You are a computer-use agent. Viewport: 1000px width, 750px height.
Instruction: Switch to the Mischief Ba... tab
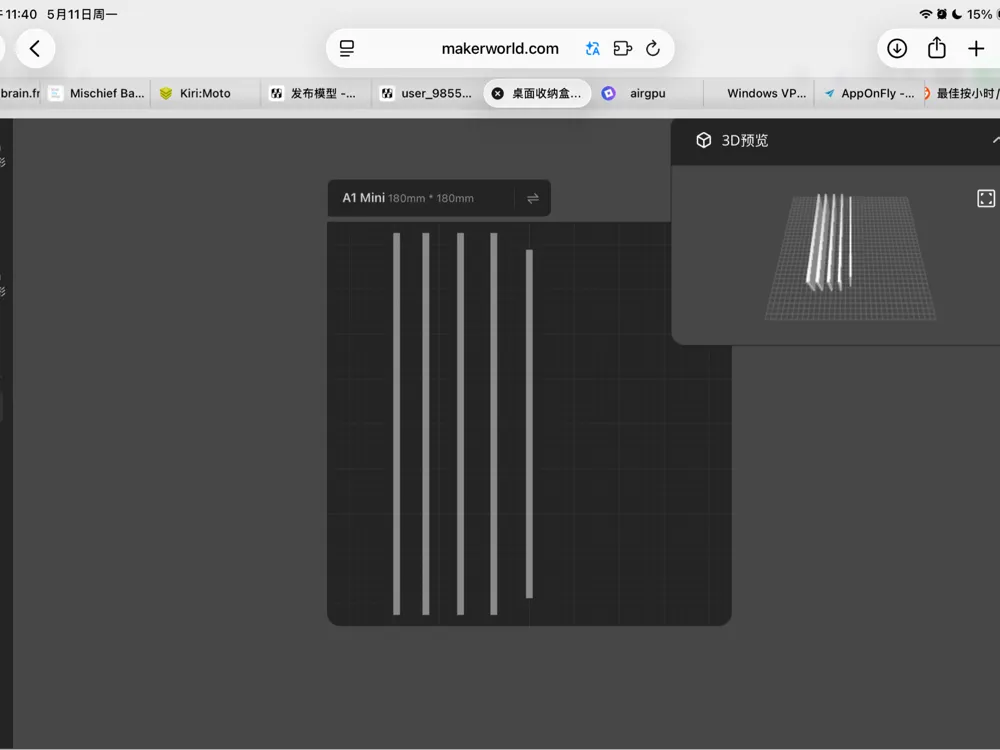[x=96, y=93]
